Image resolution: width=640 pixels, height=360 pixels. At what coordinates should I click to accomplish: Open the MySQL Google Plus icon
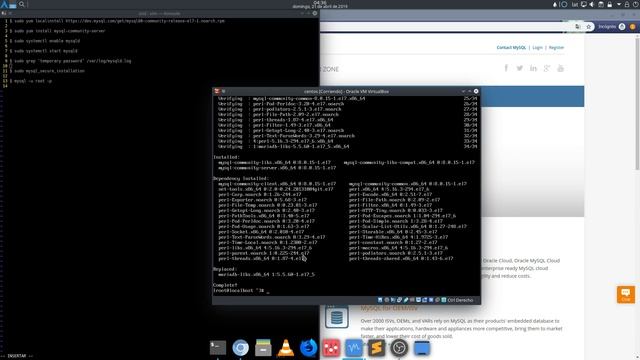pyautogui.click(x=547, y=68)
